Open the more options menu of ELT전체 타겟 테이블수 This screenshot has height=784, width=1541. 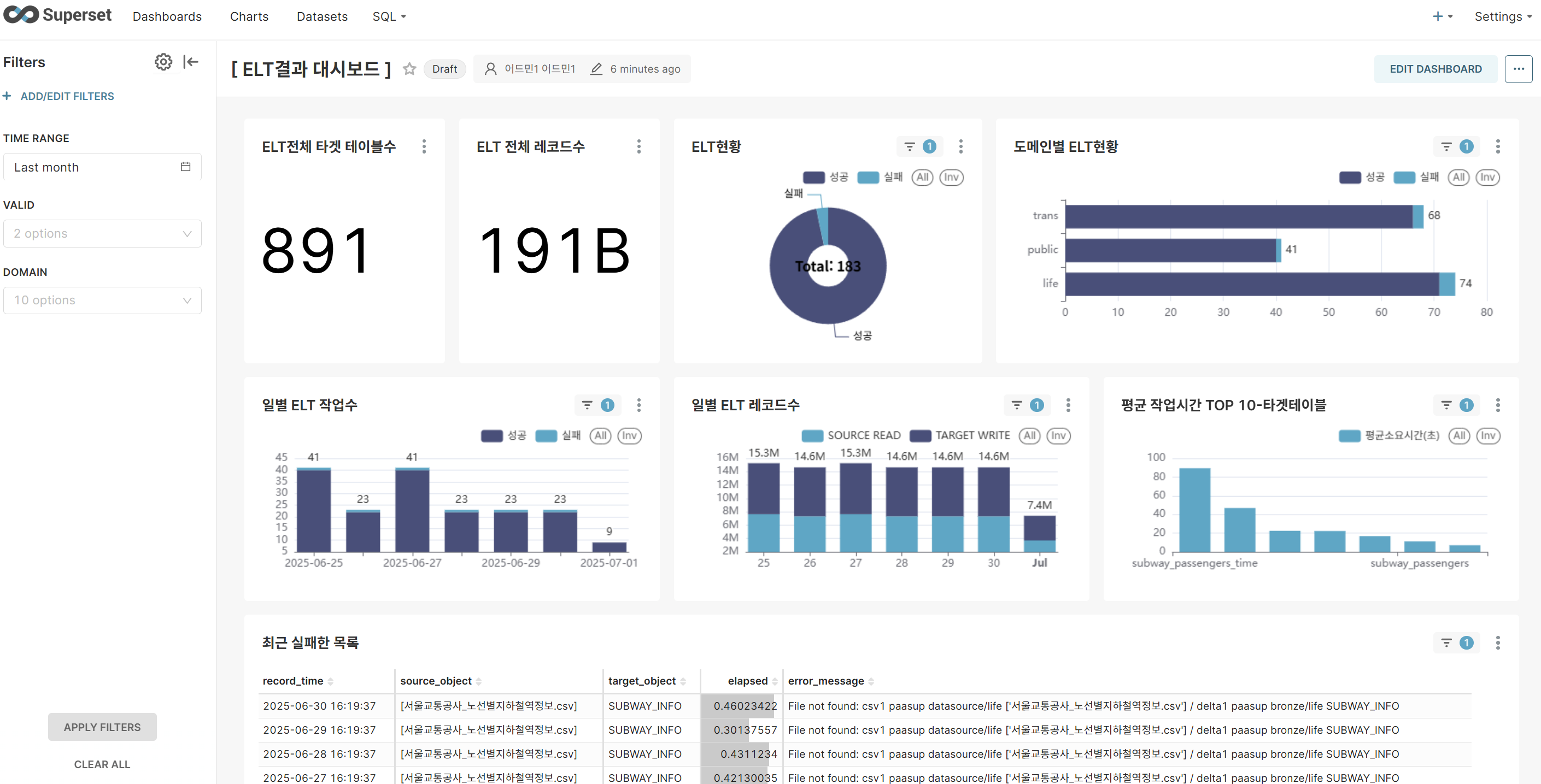pos(424,146)
